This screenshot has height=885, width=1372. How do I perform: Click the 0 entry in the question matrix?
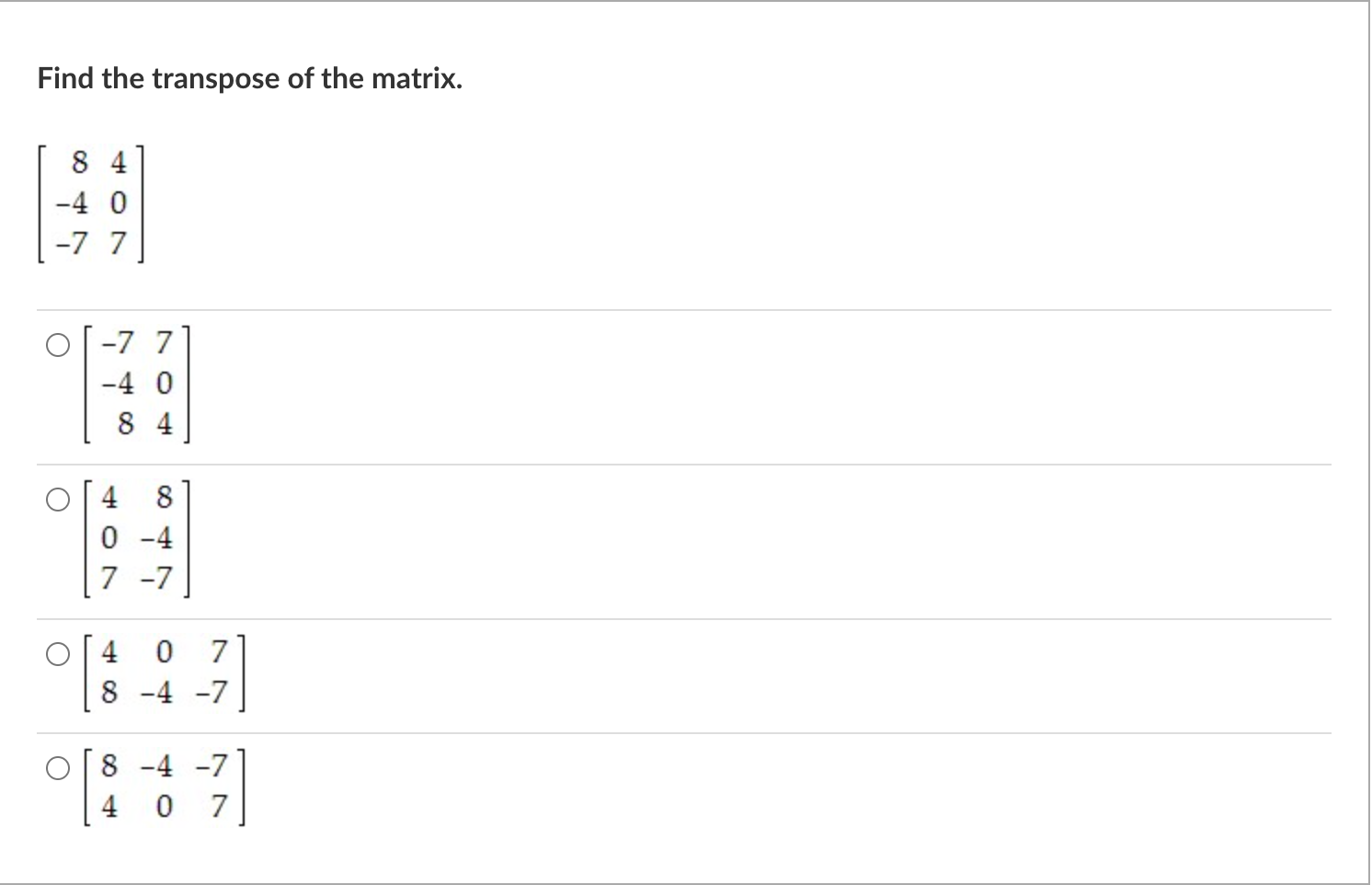pyautogui.click(x=118, y=202)
